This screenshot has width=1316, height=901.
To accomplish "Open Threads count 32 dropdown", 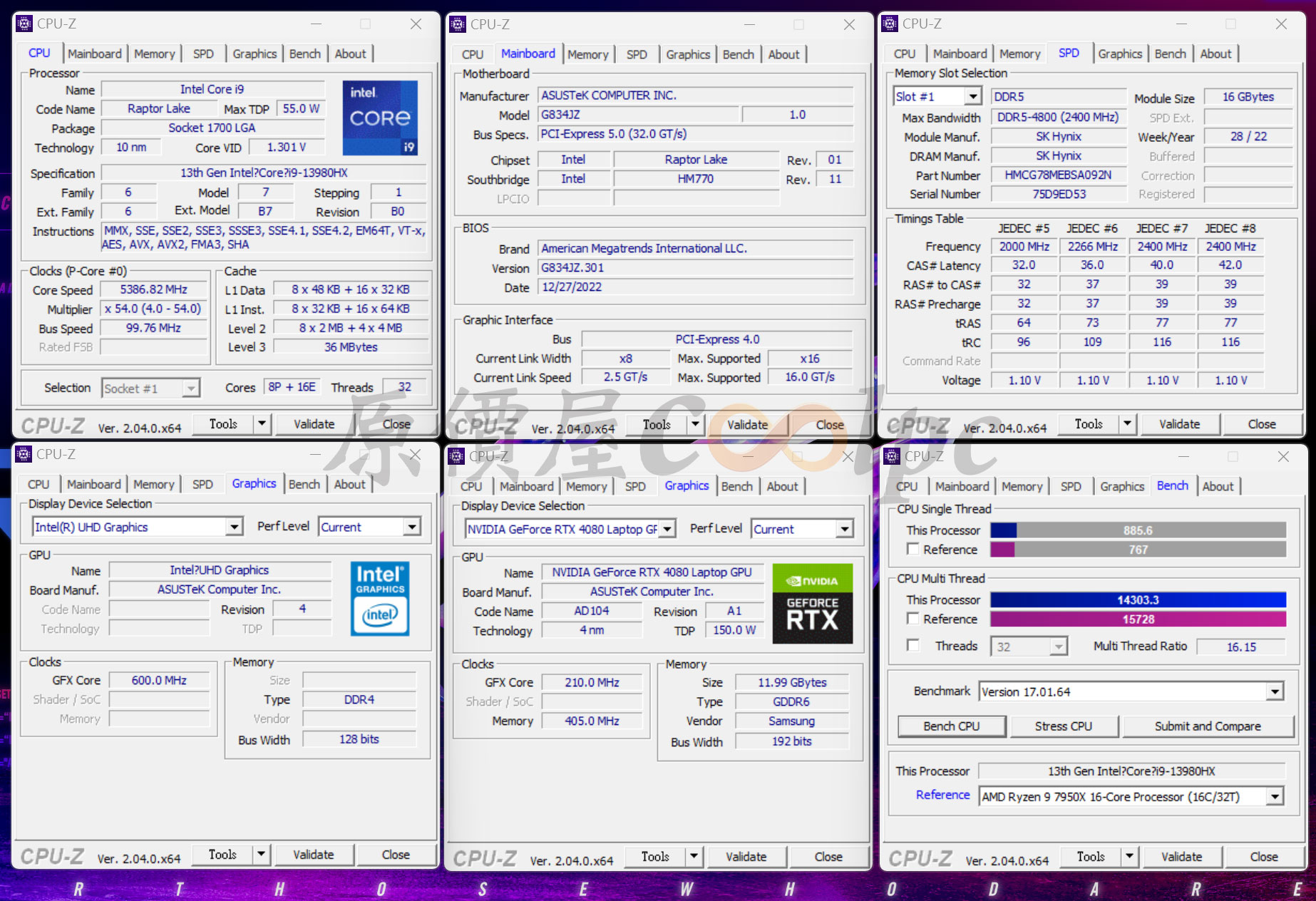I will 1059,647.
